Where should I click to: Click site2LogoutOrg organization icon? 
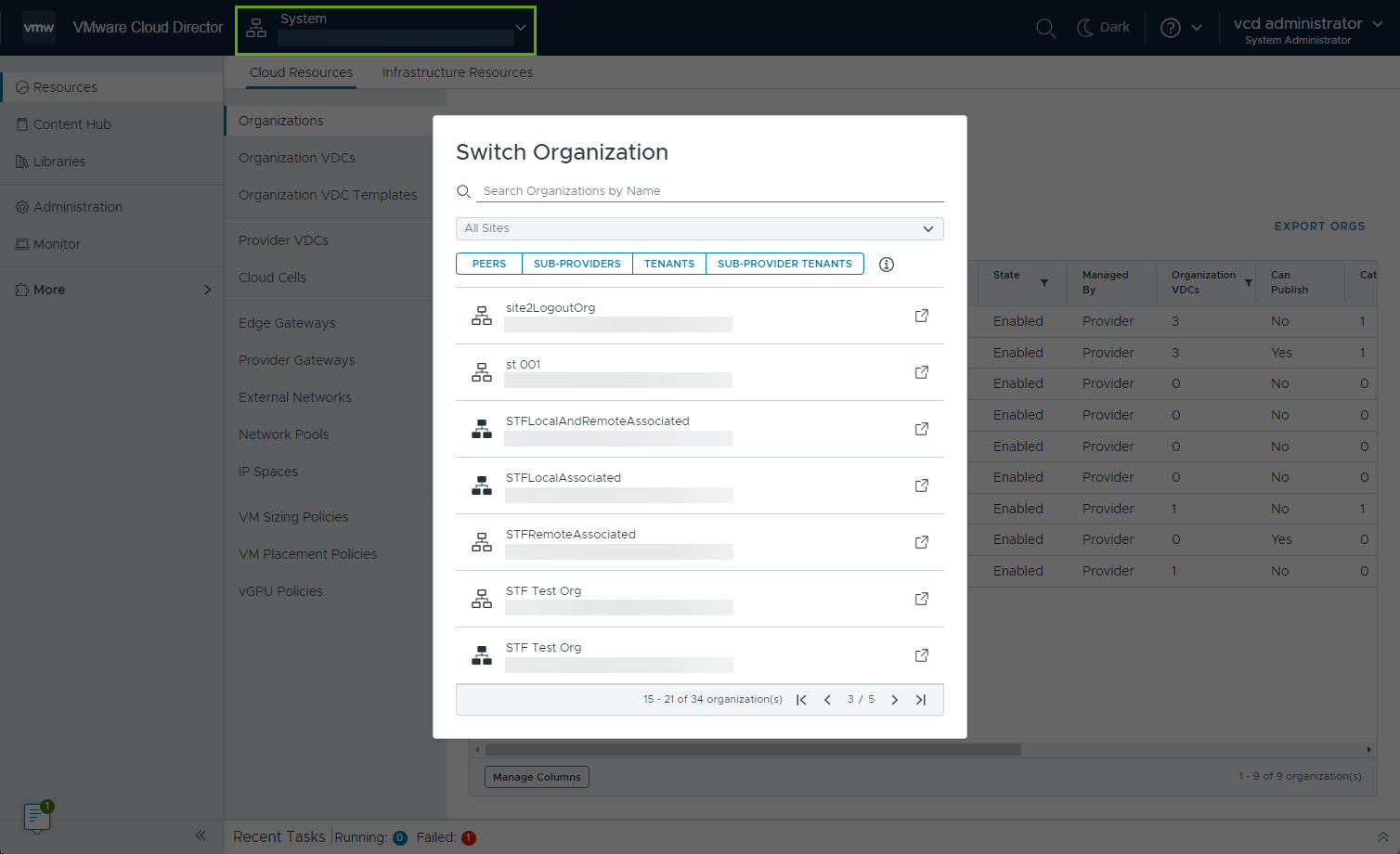[x=482, y=316]
